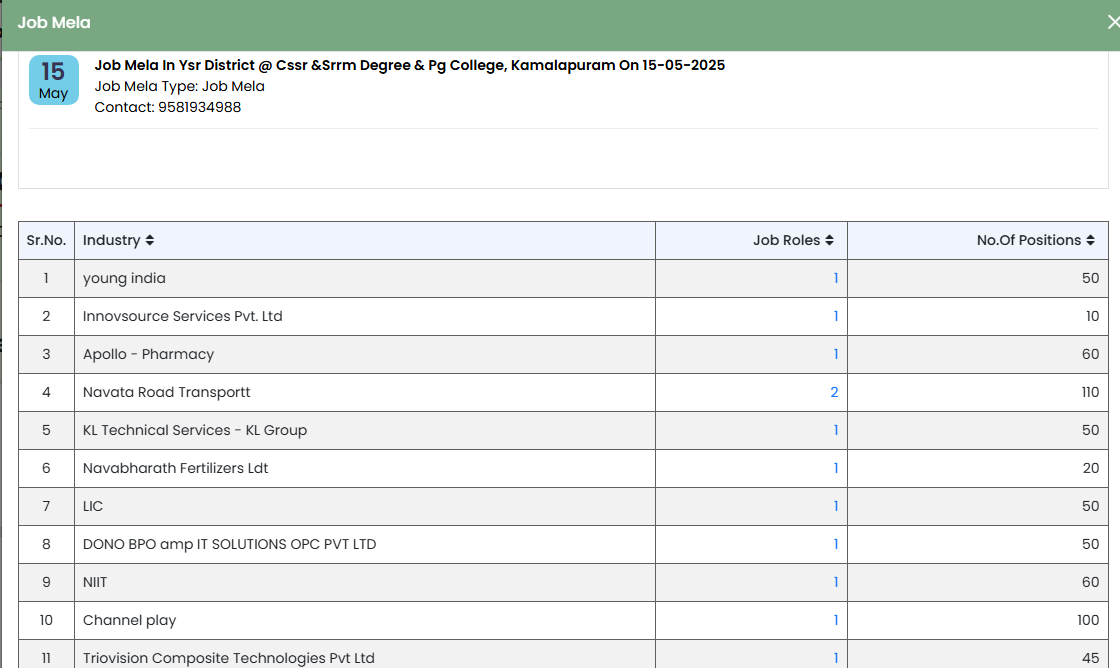Sort table by Job Roles column

coord(829,241)
